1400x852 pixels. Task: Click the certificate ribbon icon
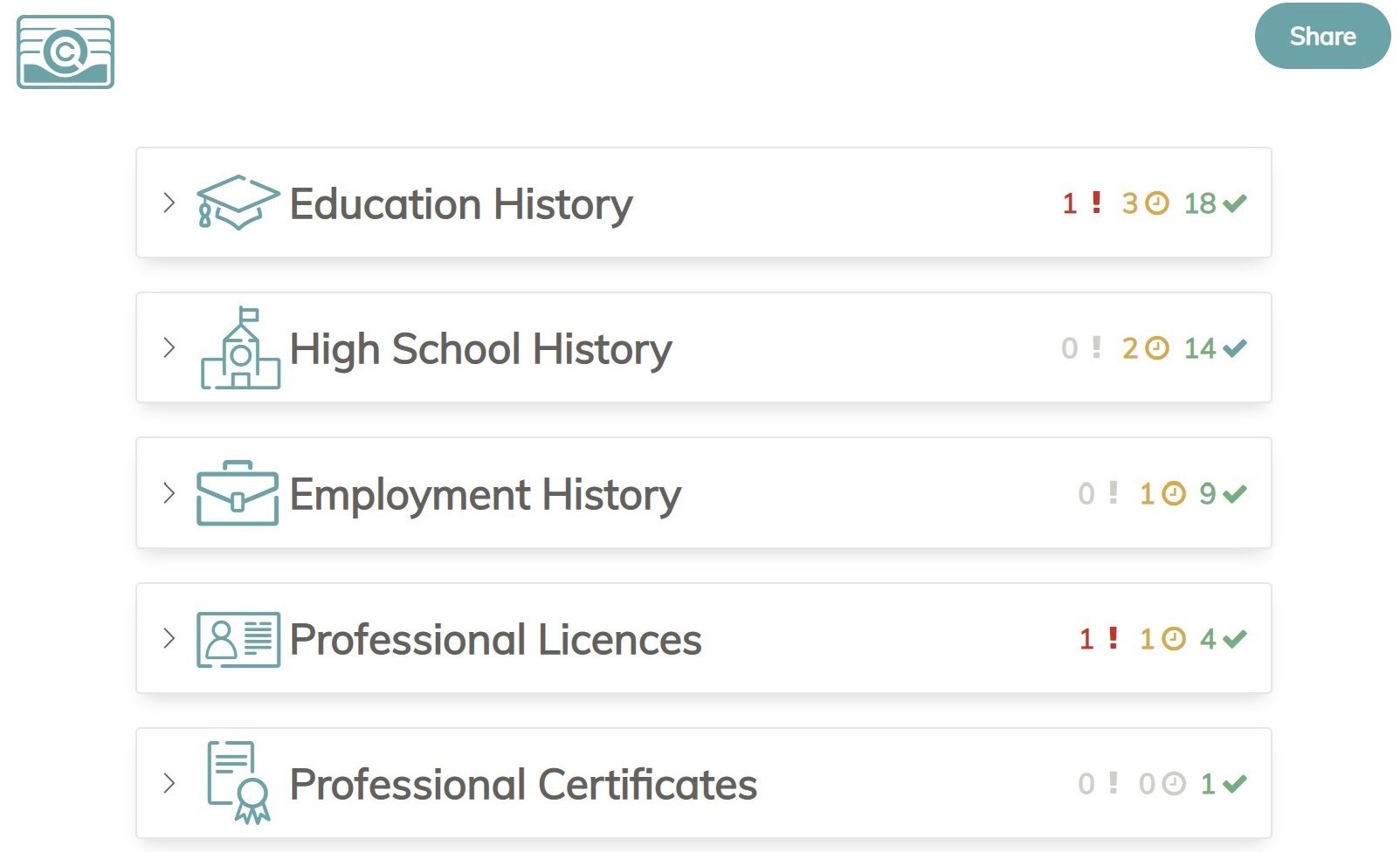click(x=238, y=783)
